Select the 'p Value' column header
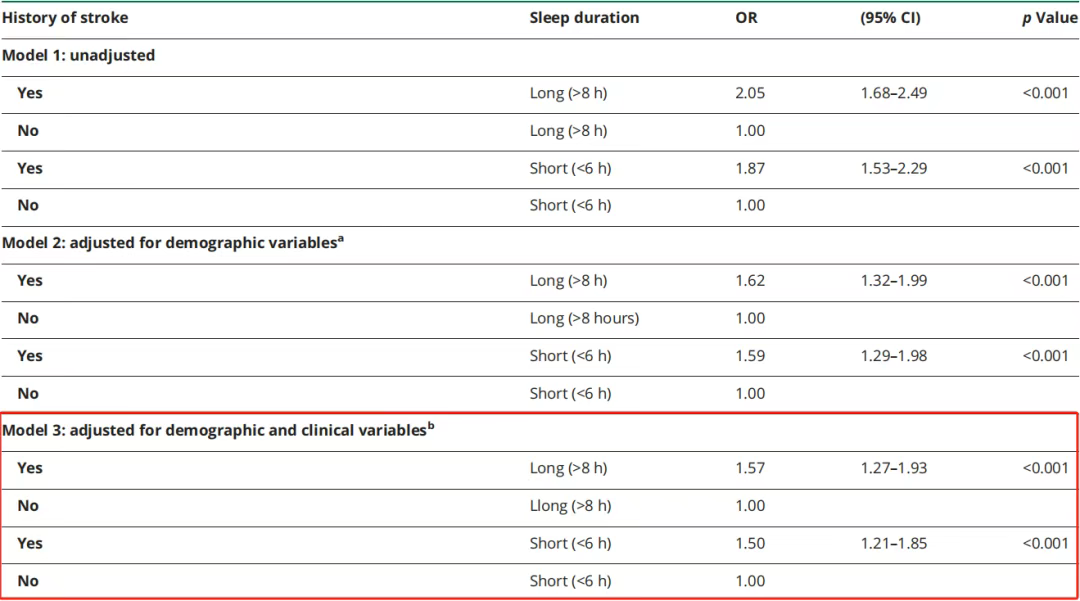Image resolution: width=1080 pixels, height=601 pixels. 1050,18
